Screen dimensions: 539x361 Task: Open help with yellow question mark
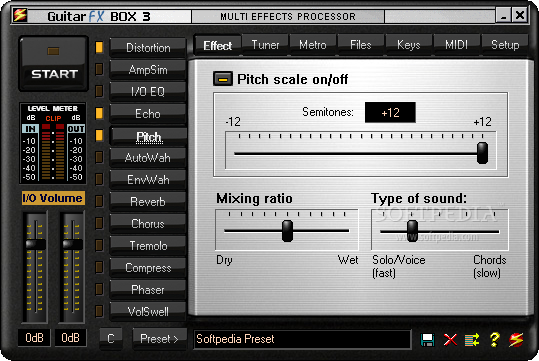click(494, 340)
